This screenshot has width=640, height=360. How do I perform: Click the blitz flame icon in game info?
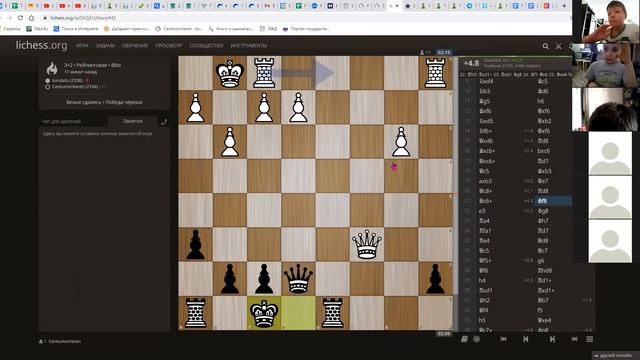52,68
